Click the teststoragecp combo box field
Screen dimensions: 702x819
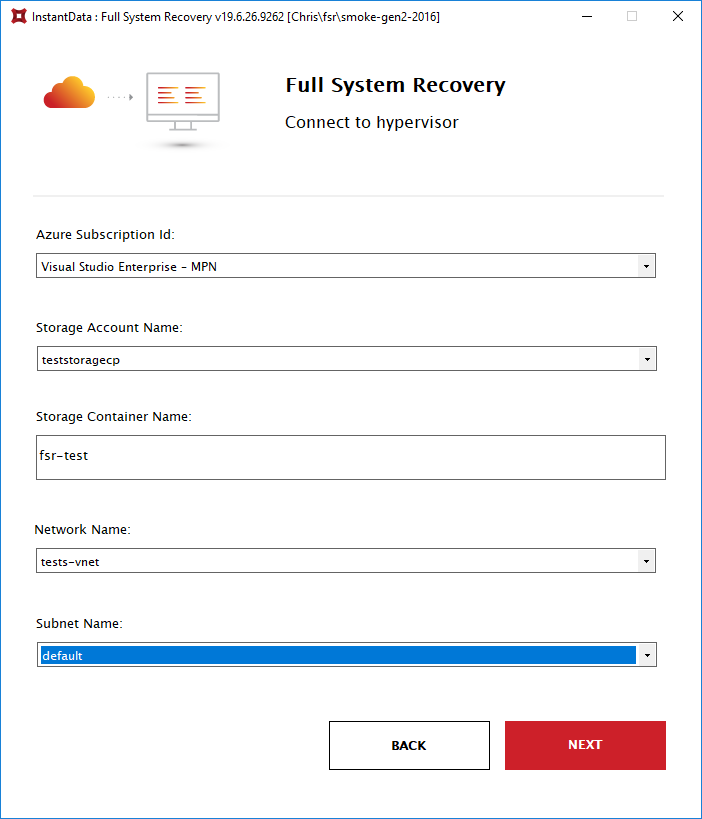click(347, 359)
